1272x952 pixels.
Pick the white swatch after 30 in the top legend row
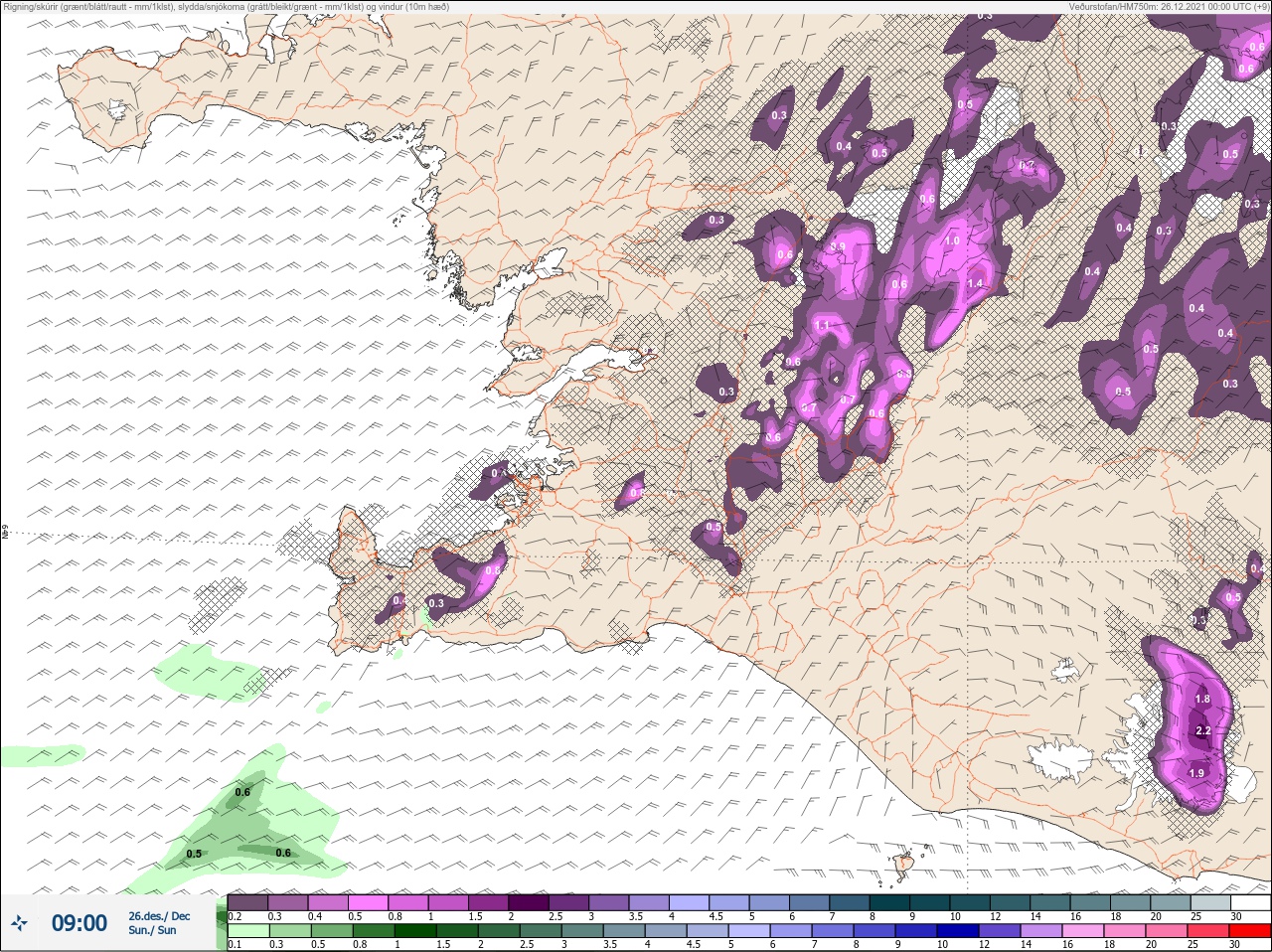coord(1252,902)
